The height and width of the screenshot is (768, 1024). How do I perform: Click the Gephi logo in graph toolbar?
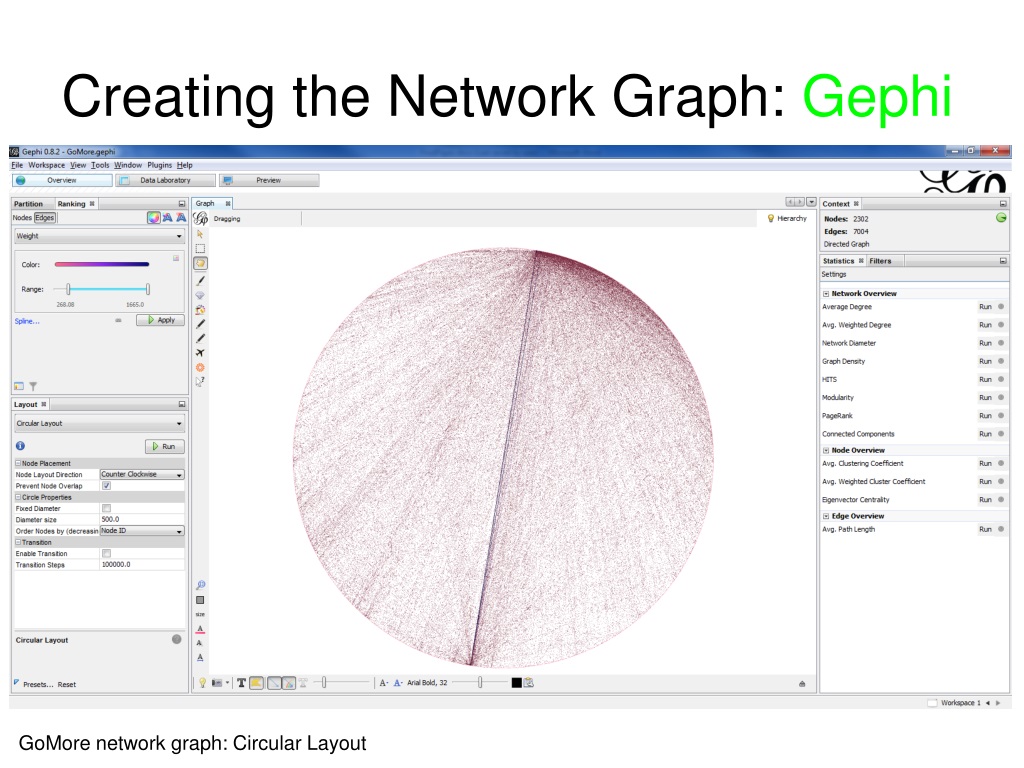201,218
